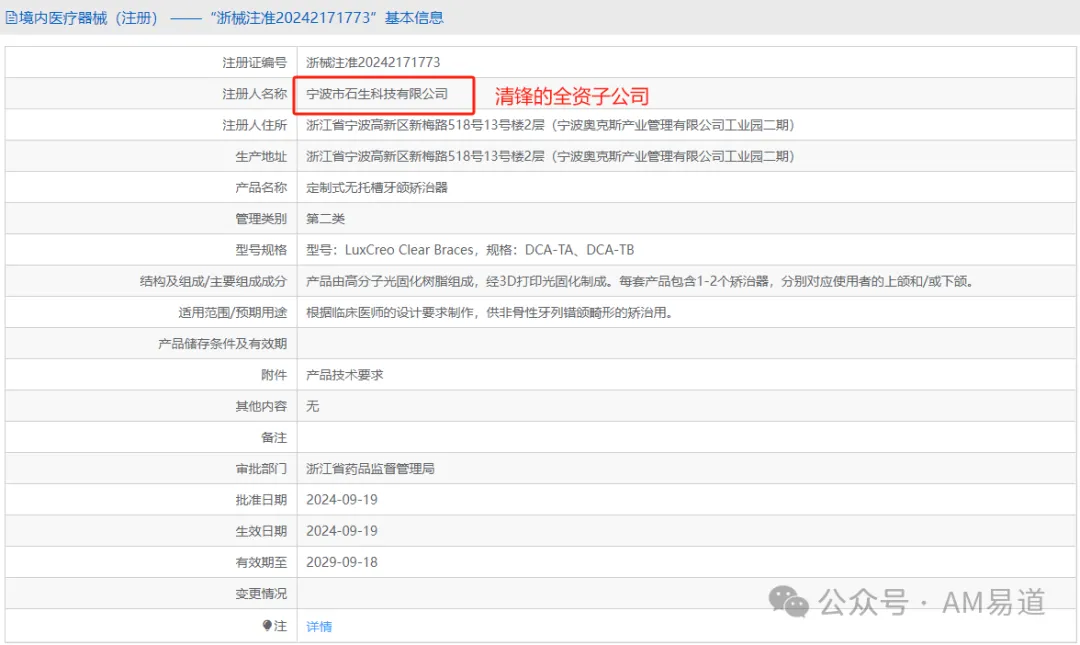Click the 其他内容 label
The height and width of the screenshot is (645, 1080).
coord(261,406)
